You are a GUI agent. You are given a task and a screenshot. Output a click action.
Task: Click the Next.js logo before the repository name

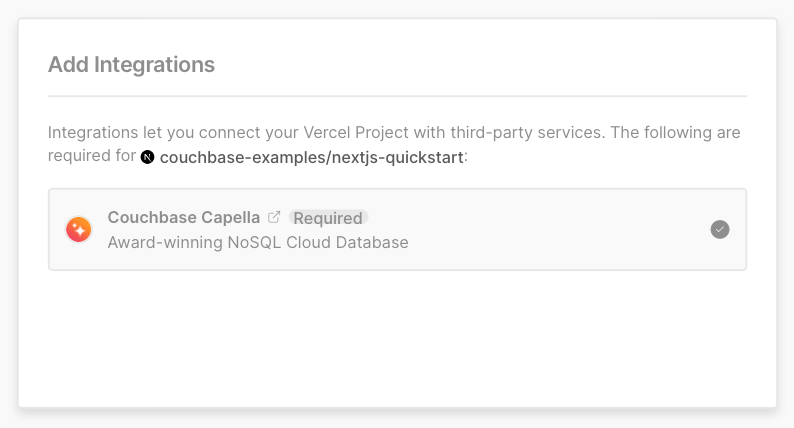click(147, 157)
